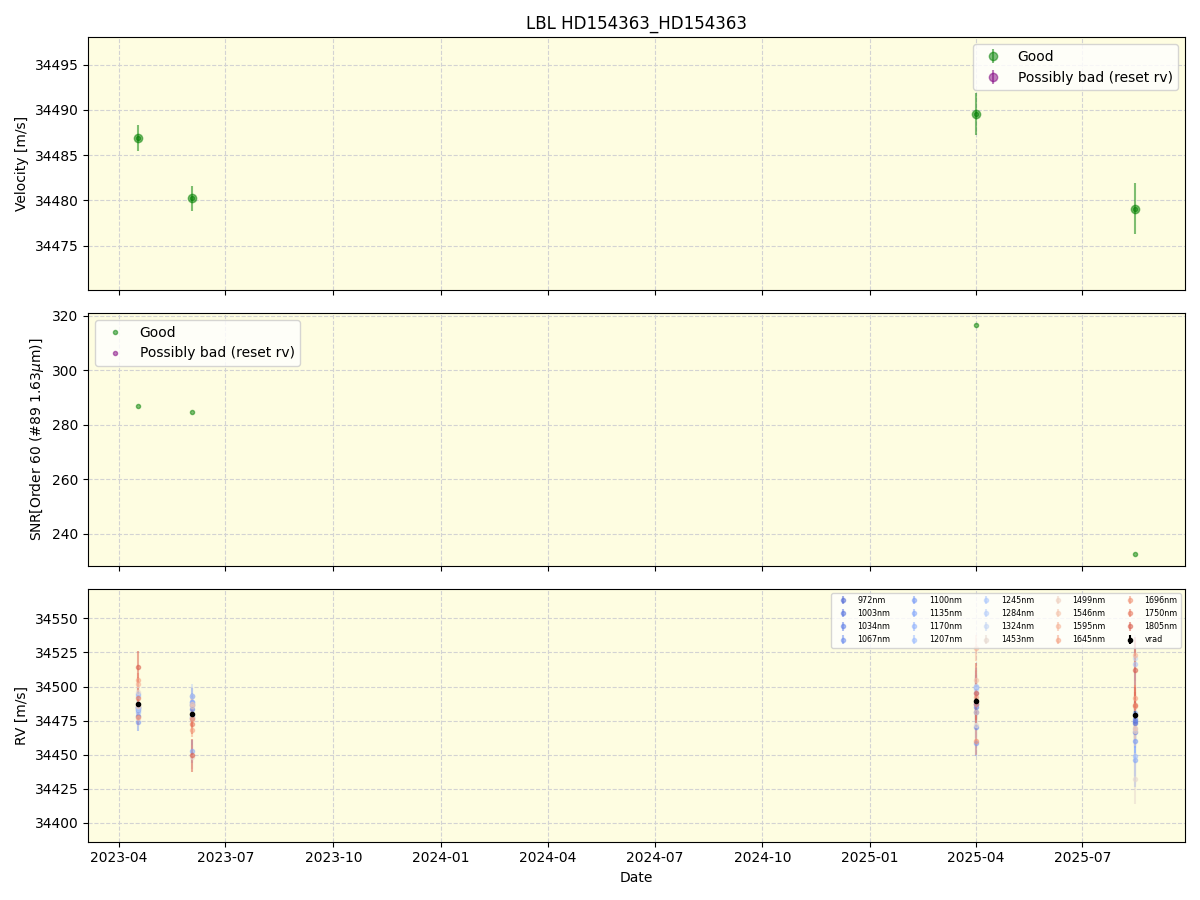Click the SNR point near 285 in June 2023
The width and height of the screenshot is (1200, 900).
coord(192,412)
